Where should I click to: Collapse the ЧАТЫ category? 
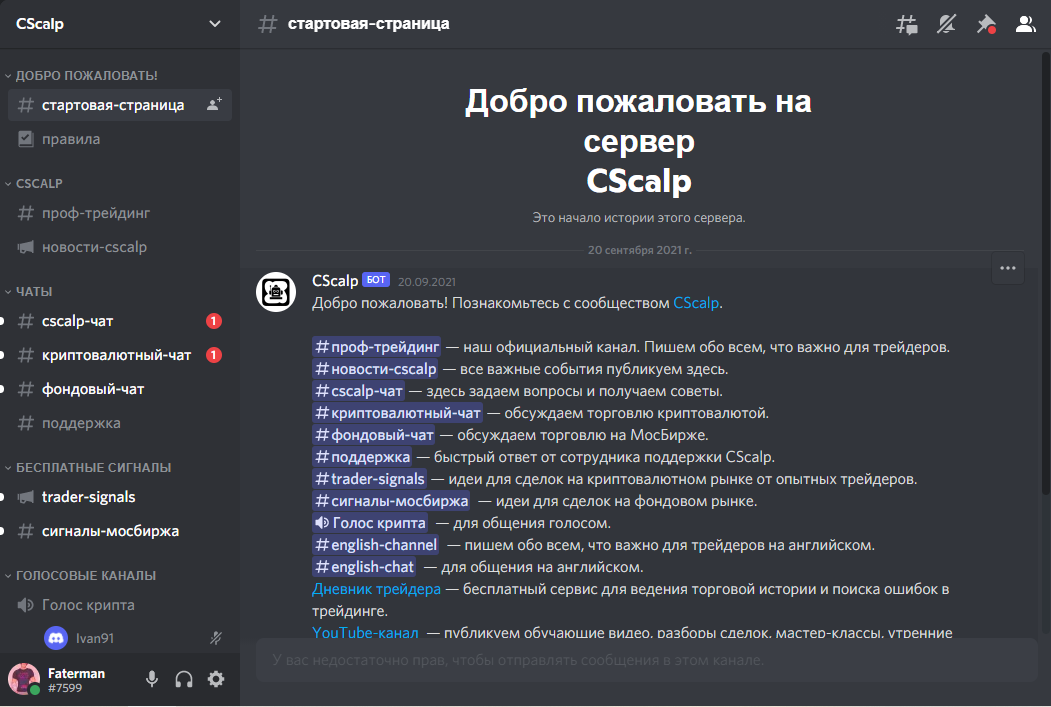point(28,292)
